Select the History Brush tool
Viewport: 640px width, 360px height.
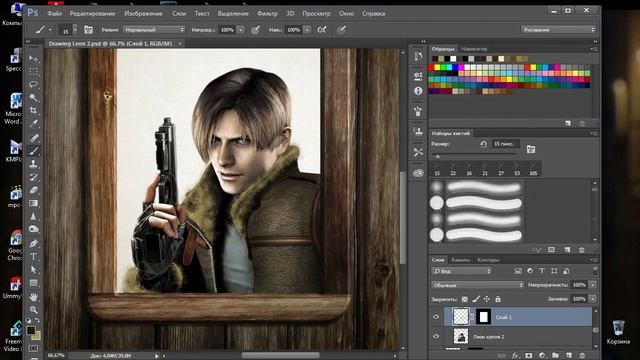[x=33, y=177]
